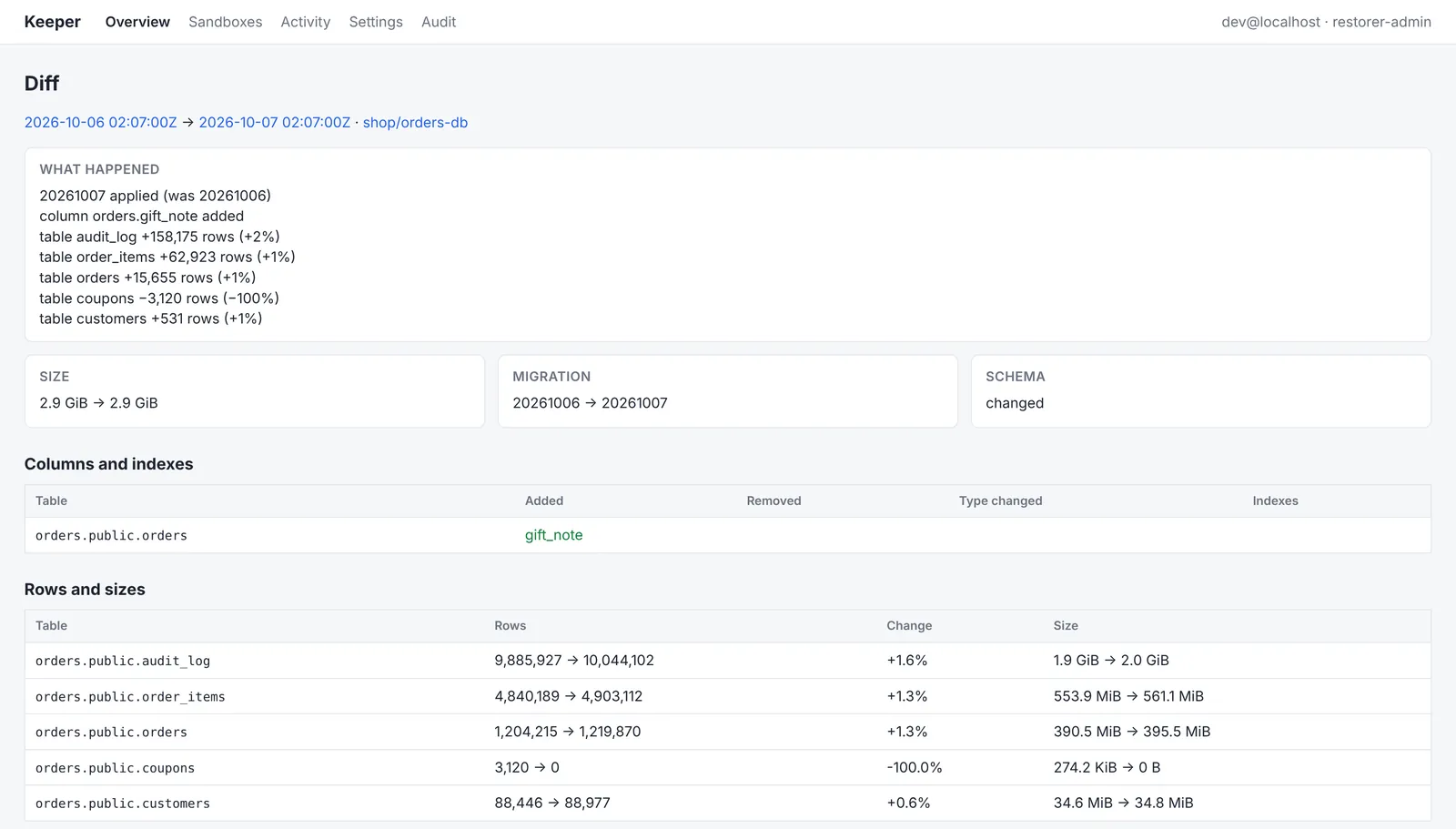Viewport: 1456px width, 829px height.
Task: Select the orders.public.customers row
Action: point(728,803)
